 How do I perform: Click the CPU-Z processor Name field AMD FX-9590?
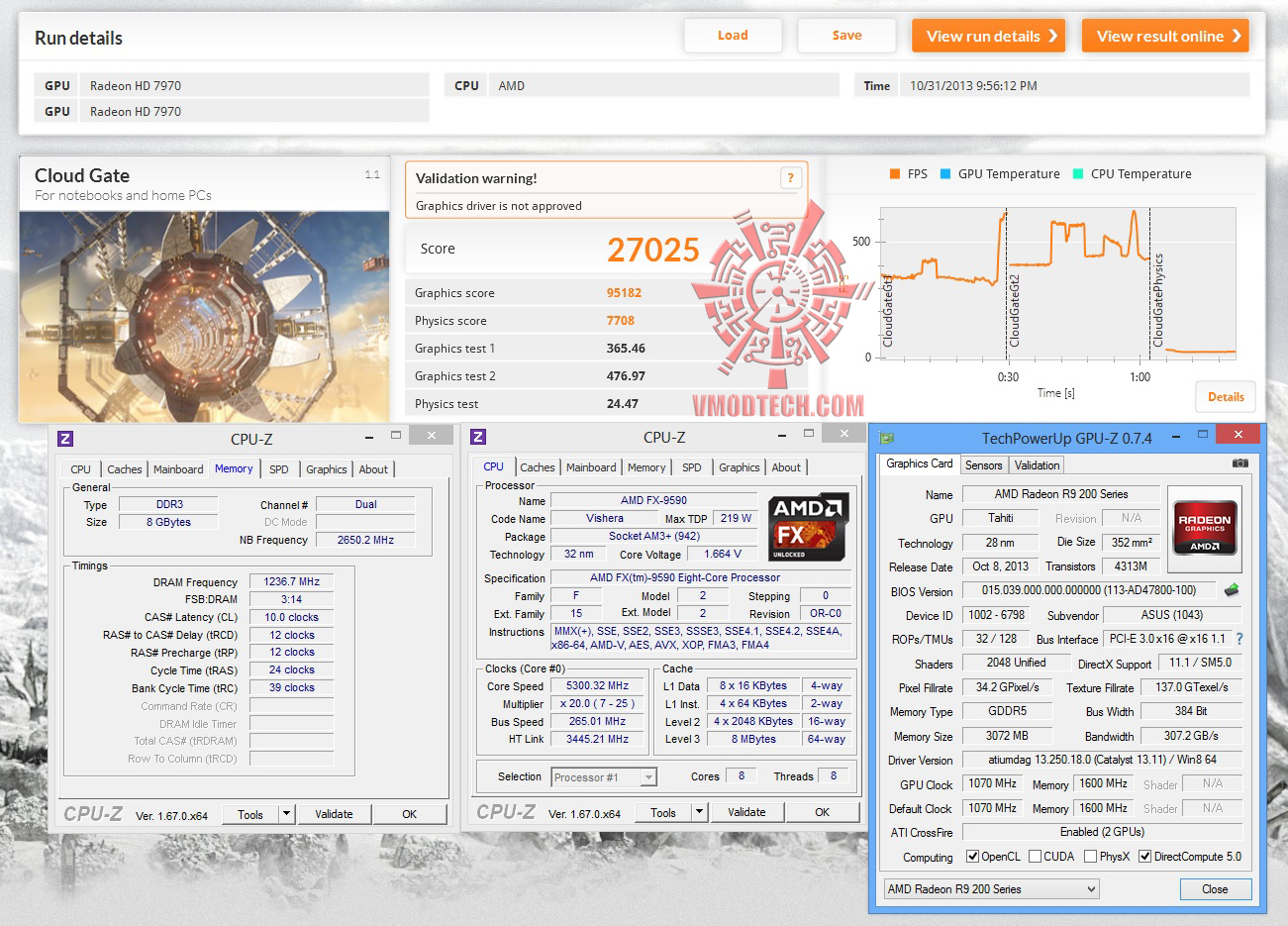coord(653,501)
